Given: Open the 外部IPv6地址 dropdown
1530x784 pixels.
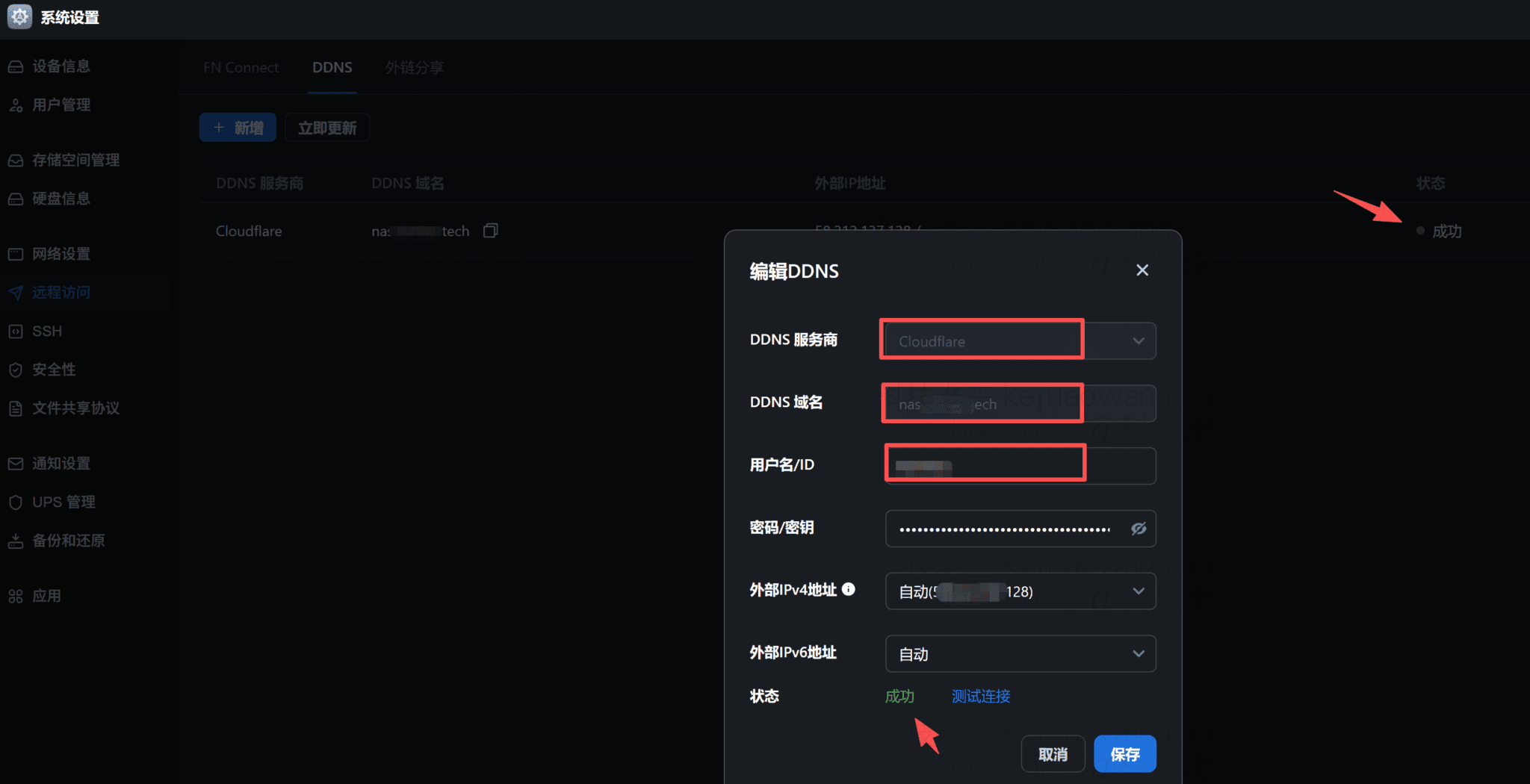Looking at the screenshot, I should (x=1139, y=653).
